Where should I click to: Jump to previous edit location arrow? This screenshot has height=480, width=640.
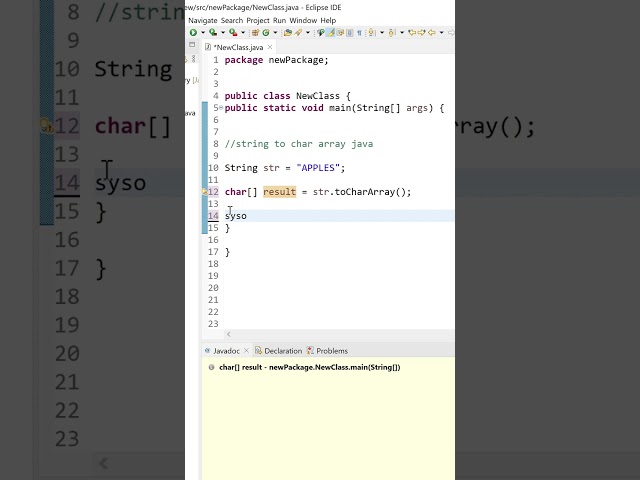[412, 32]
